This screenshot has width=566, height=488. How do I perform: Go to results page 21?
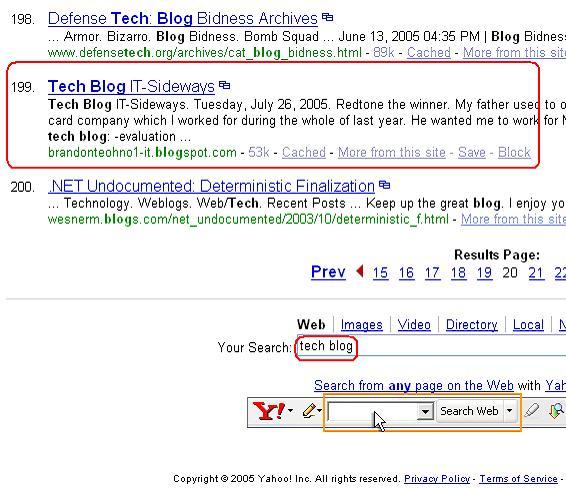[x=536, y=273]
